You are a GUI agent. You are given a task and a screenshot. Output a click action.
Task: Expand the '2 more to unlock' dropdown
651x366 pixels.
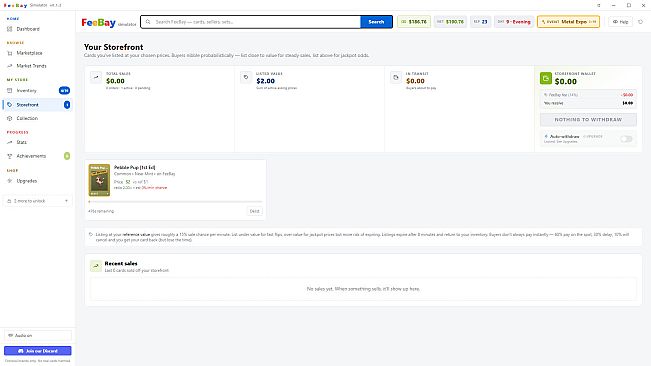tap(38, 201)
